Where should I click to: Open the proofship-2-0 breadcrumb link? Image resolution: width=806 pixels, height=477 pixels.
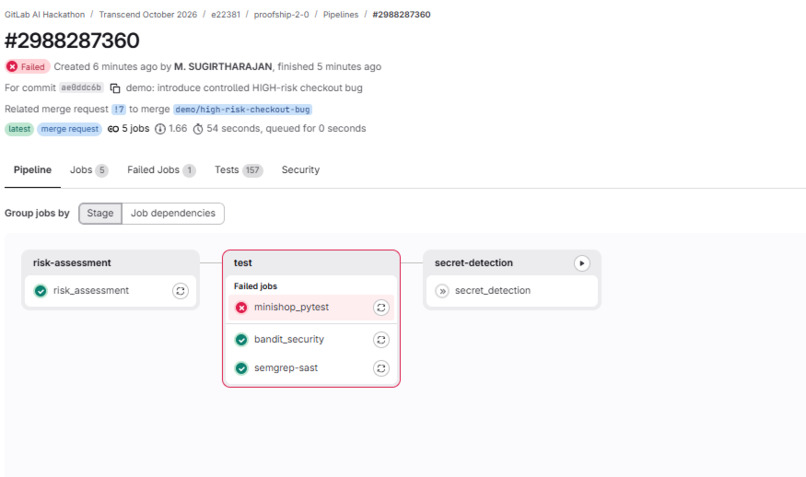[281, 14]
